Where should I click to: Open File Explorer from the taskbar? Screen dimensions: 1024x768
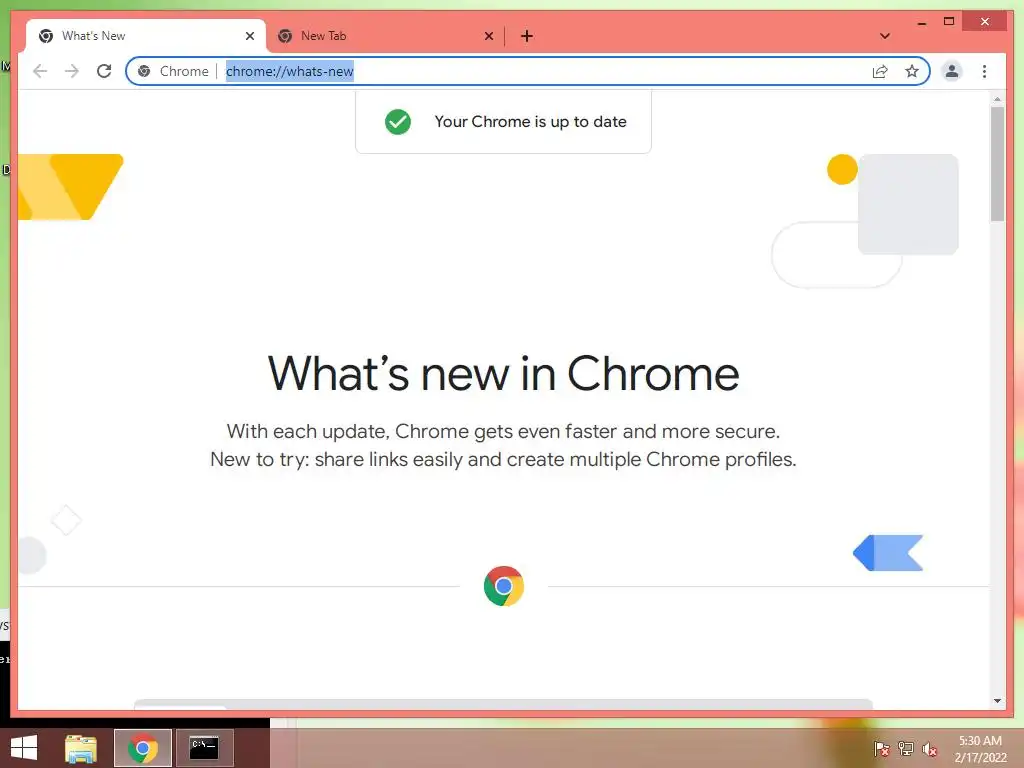click(80, 748)
